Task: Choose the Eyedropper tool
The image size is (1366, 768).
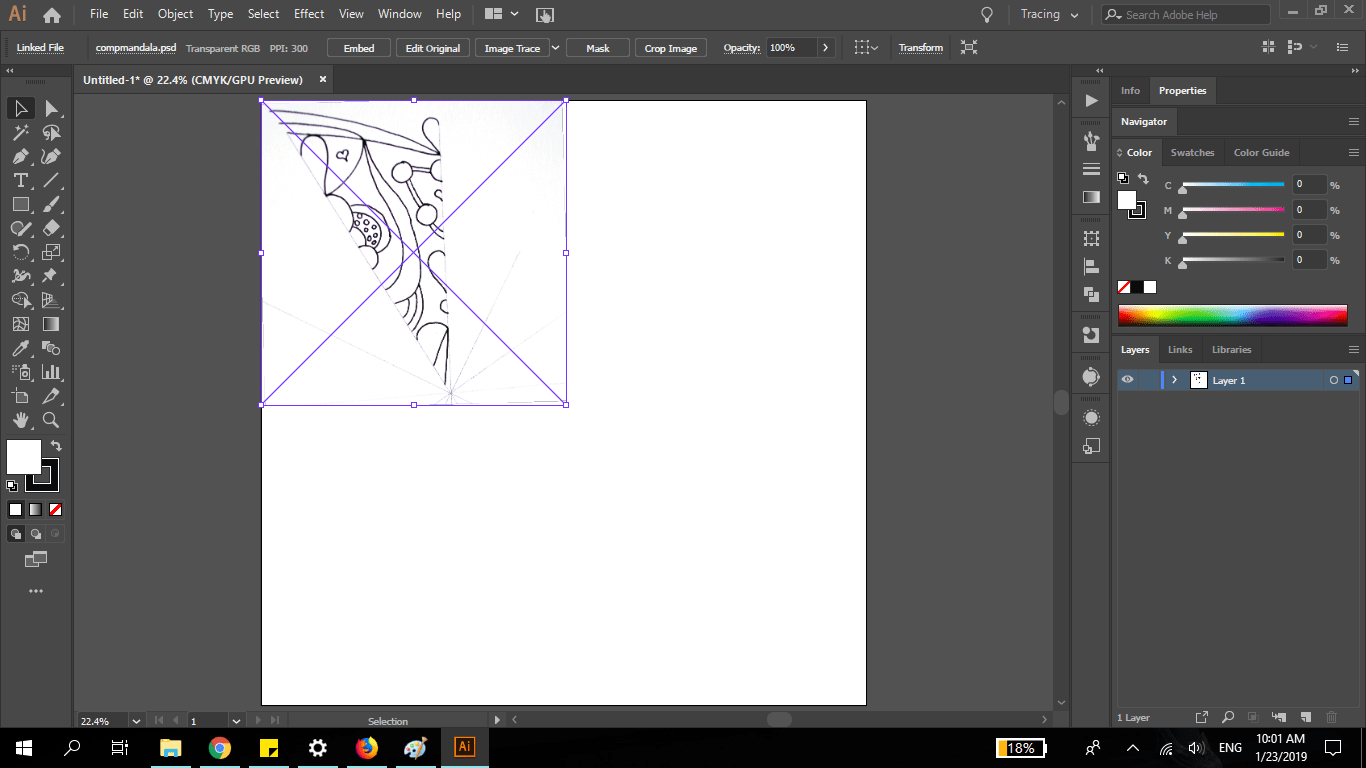Action: [20, 348]
